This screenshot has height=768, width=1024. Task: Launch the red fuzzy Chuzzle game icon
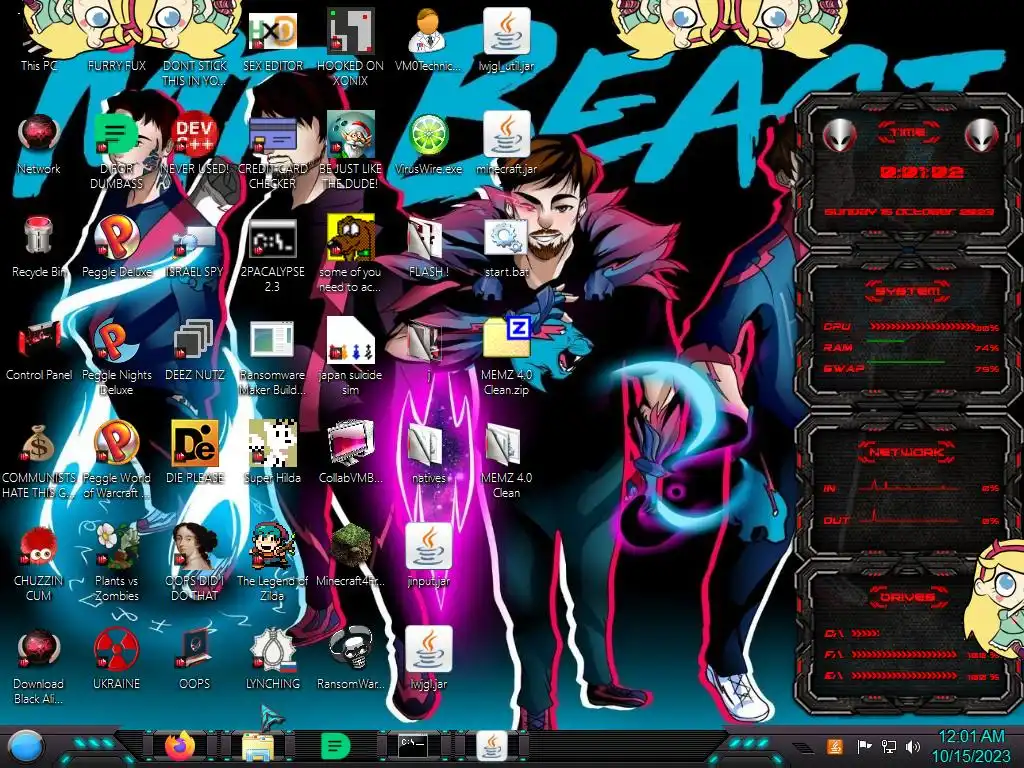click(x=39, y=547)
